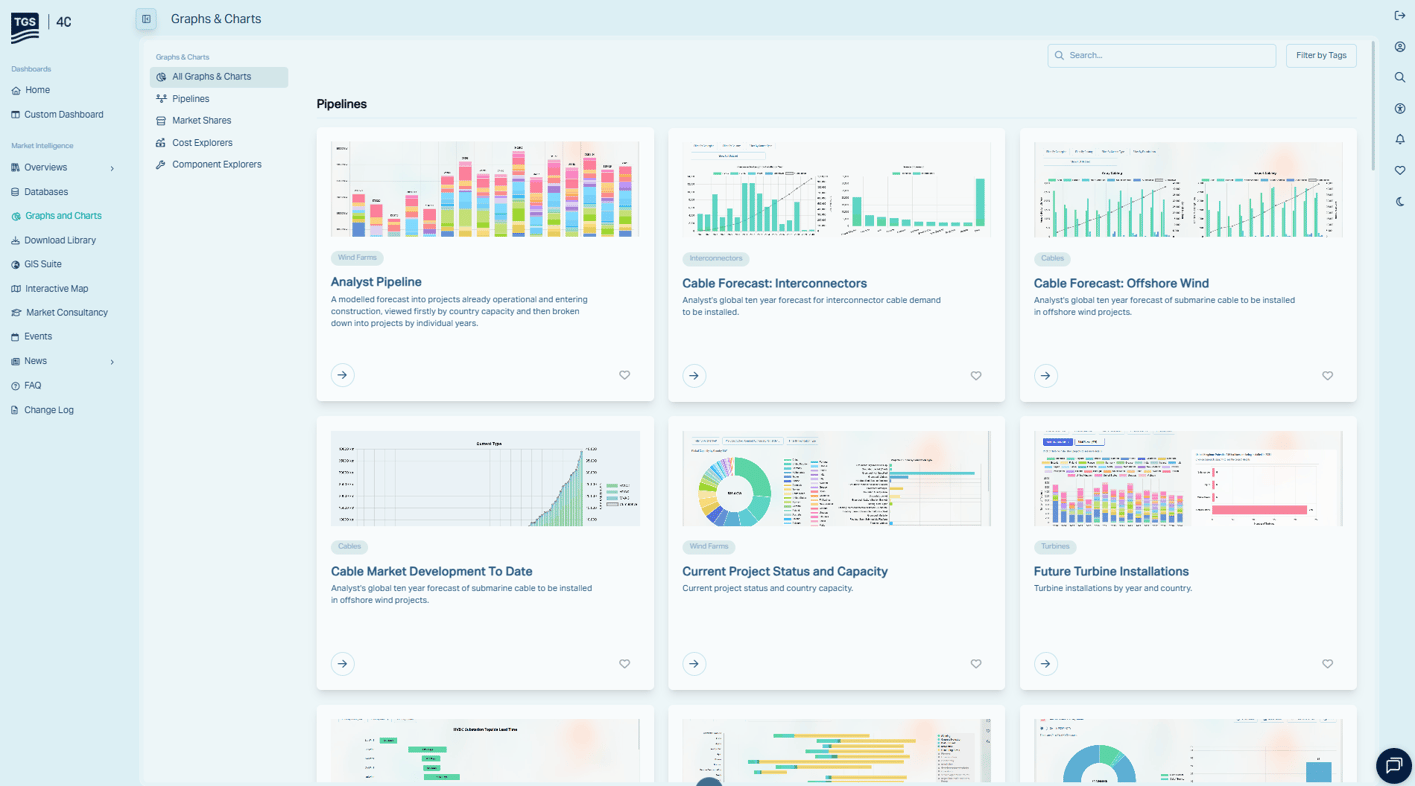The image size is (1415, 786).
Task: Open the right sidebar favorites heart icon
Action: click(x=1400, y=171)
